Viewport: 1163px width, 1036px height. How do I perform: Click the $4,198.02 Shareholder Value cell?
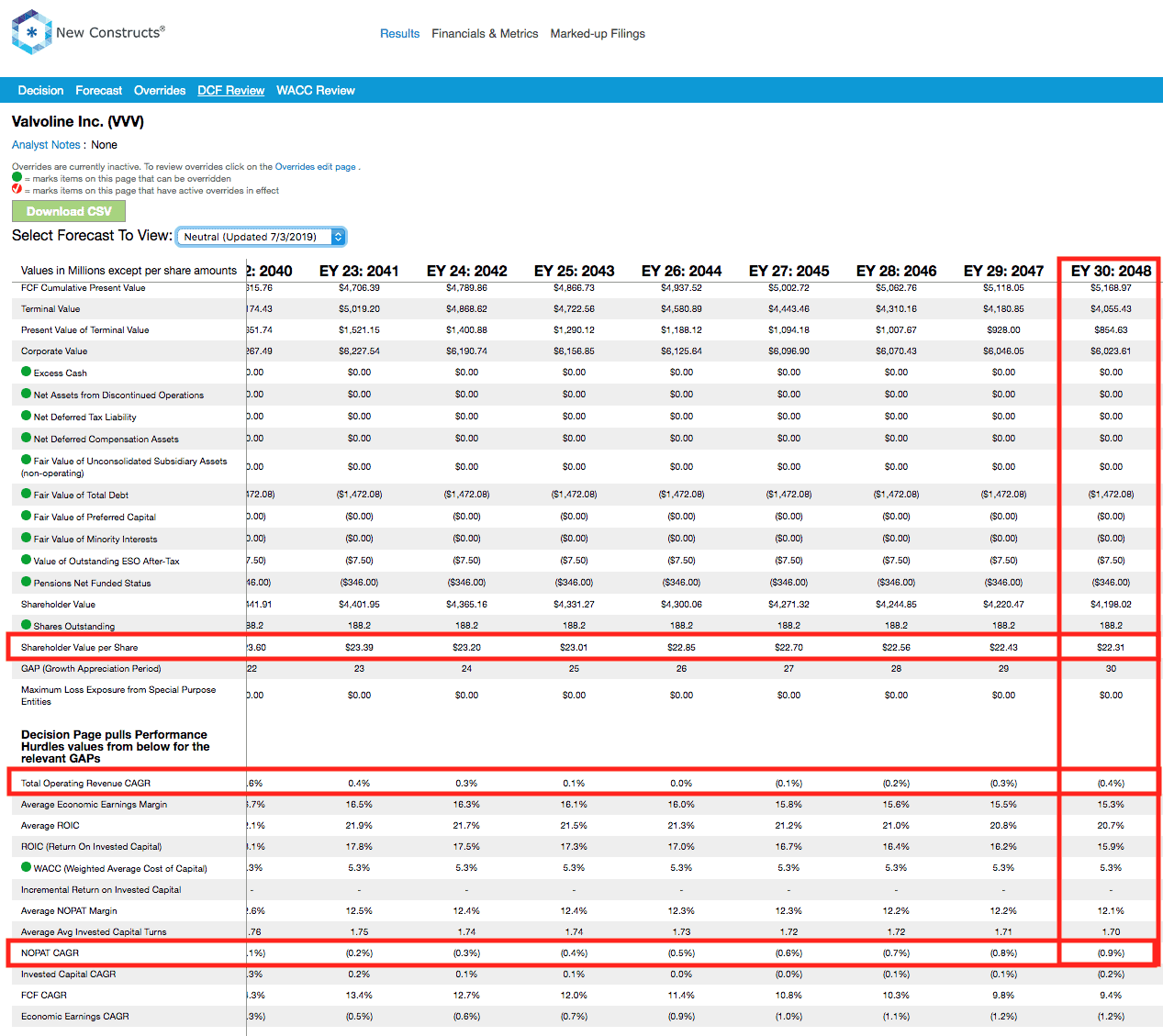(1111, 604)
